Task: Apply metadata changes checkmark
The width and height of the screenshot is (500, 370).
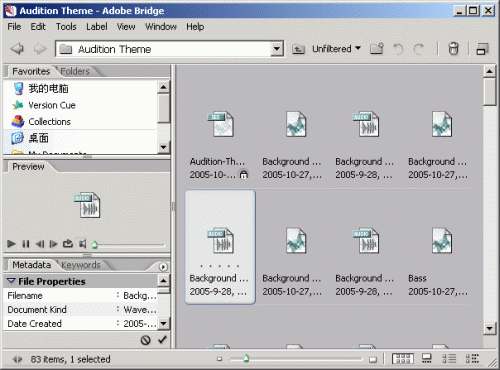Action: pyautogui.click(x=162, y=340)
